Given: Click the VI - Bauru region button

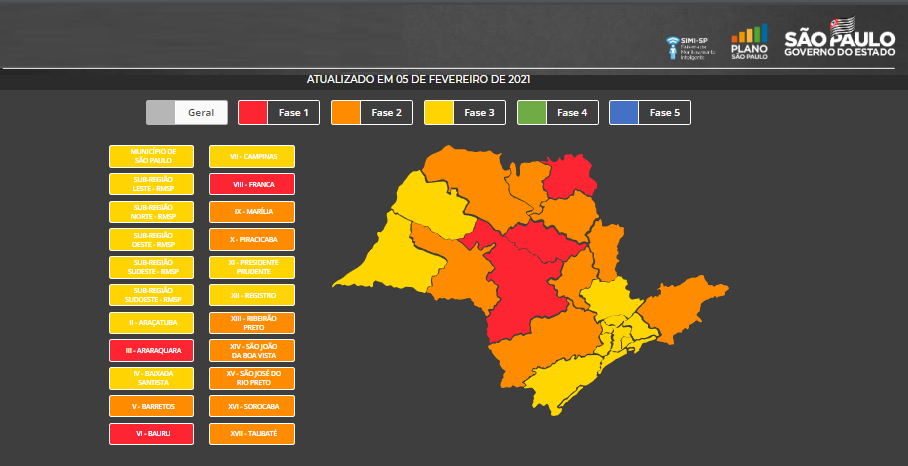Looking at the screenshot, I should click(152, 434).
